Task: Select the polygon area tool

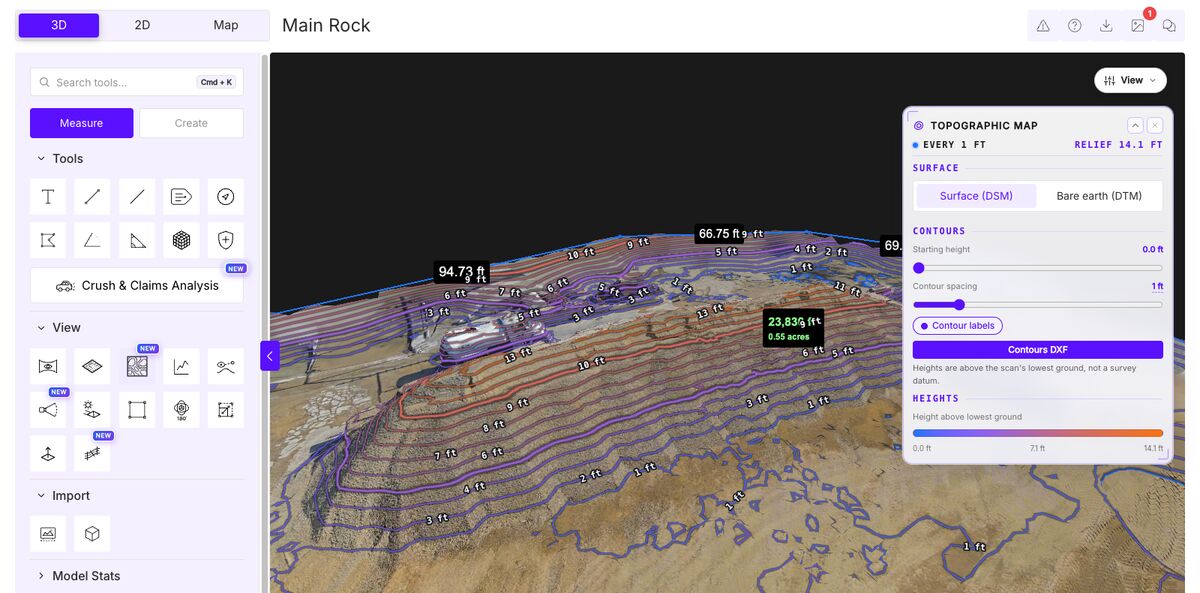Action: tap(48, 240)
